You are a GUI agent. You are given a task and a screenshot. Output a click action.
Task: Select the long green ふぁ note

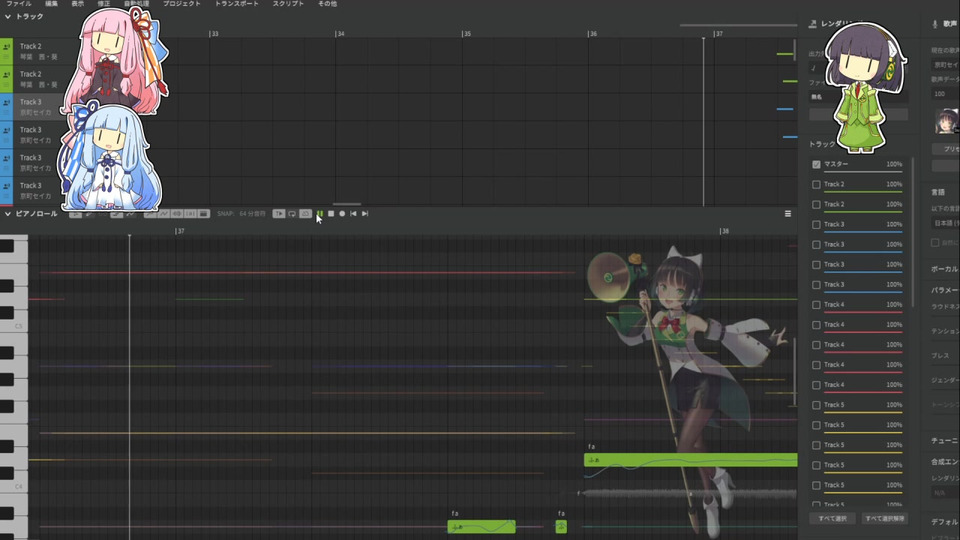pyautogui.click(x=691, y=460)
